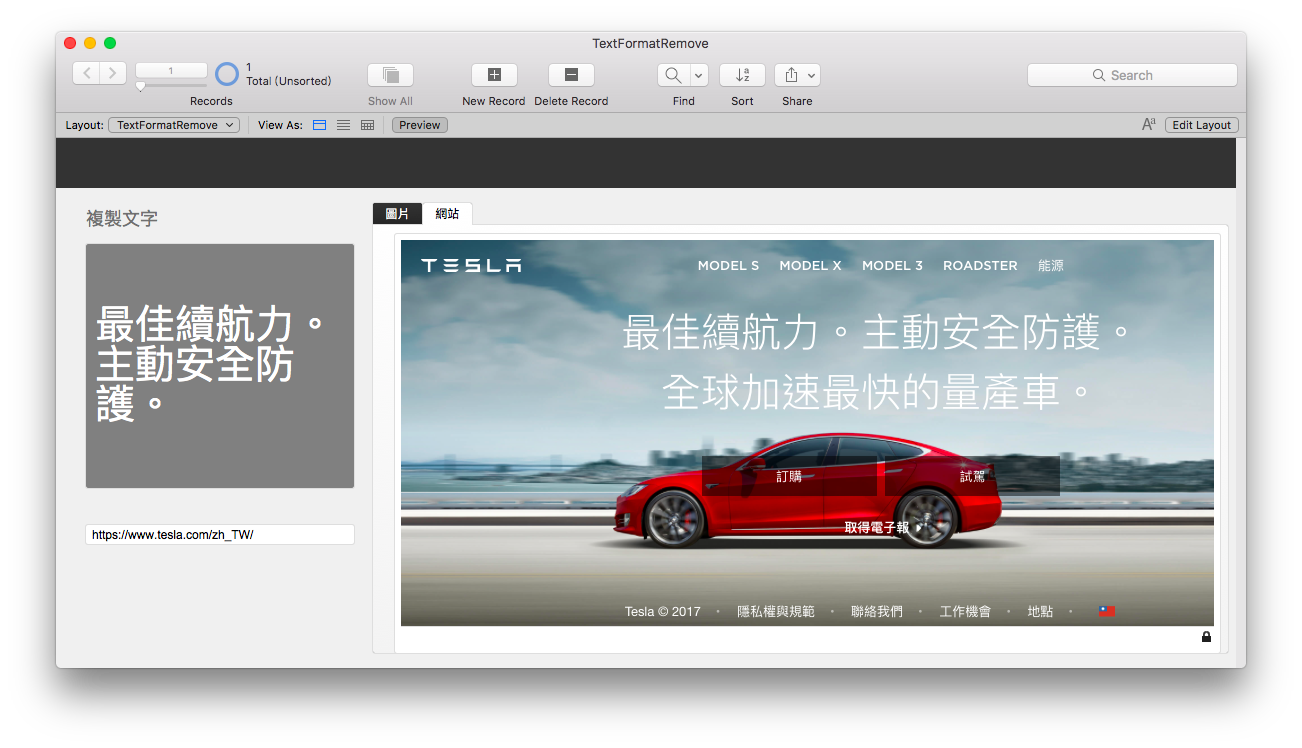1302x748 pixels.
Task: Open the 地點 footer link
Action: point(1040,611)
